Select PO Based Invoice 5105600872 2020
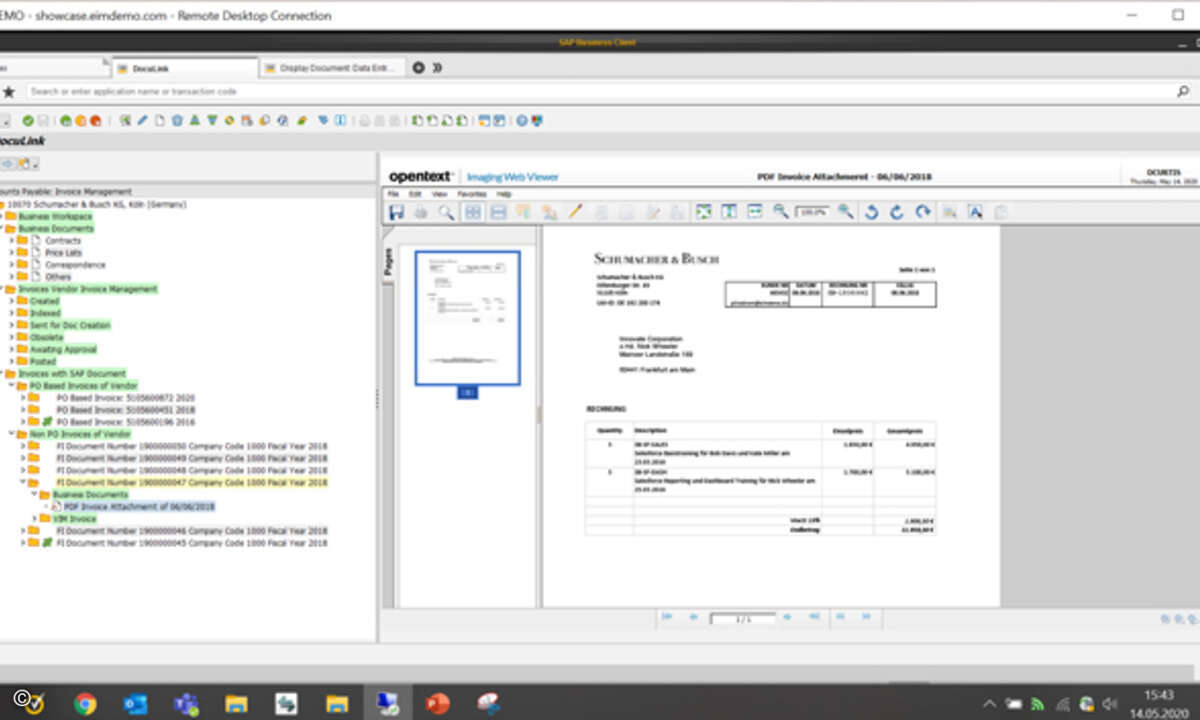 click(125, 398)
